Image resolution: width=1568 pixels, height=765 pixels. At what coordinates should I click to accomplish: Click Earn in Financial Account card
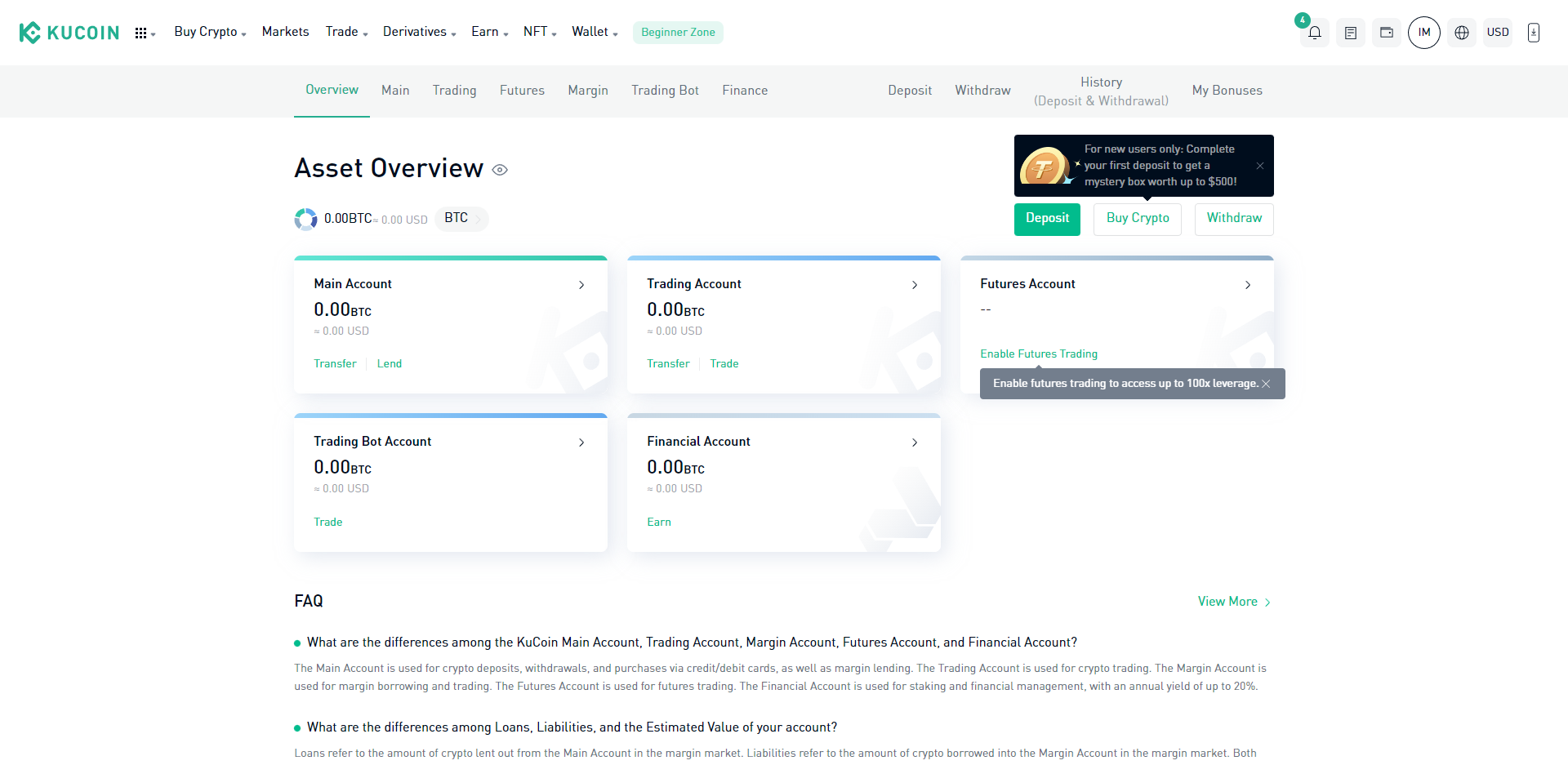tap(659, 523)
